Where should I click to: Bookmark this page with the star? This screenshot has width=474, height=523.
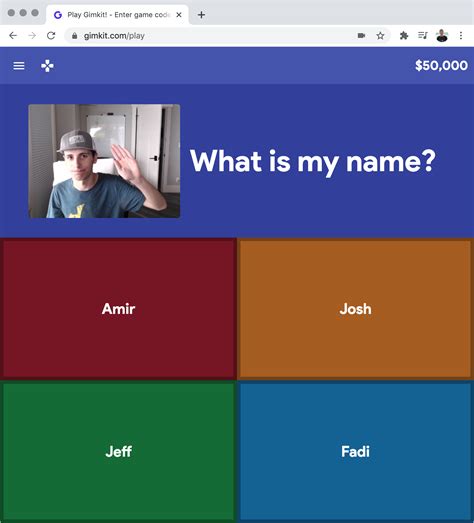point(380,35)
